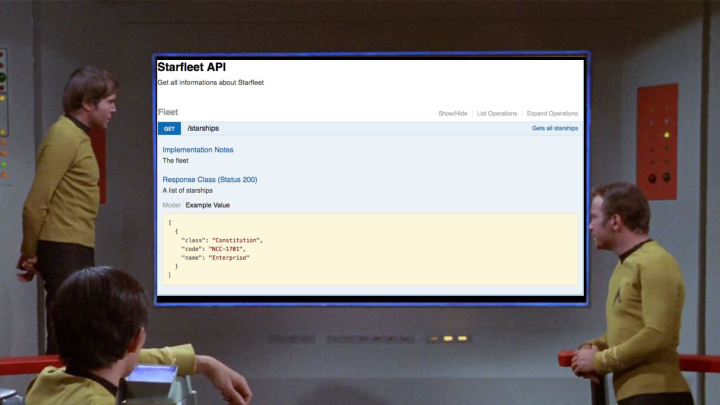
Task: Click the Fleet section heading
Action: tap(168, 113)
